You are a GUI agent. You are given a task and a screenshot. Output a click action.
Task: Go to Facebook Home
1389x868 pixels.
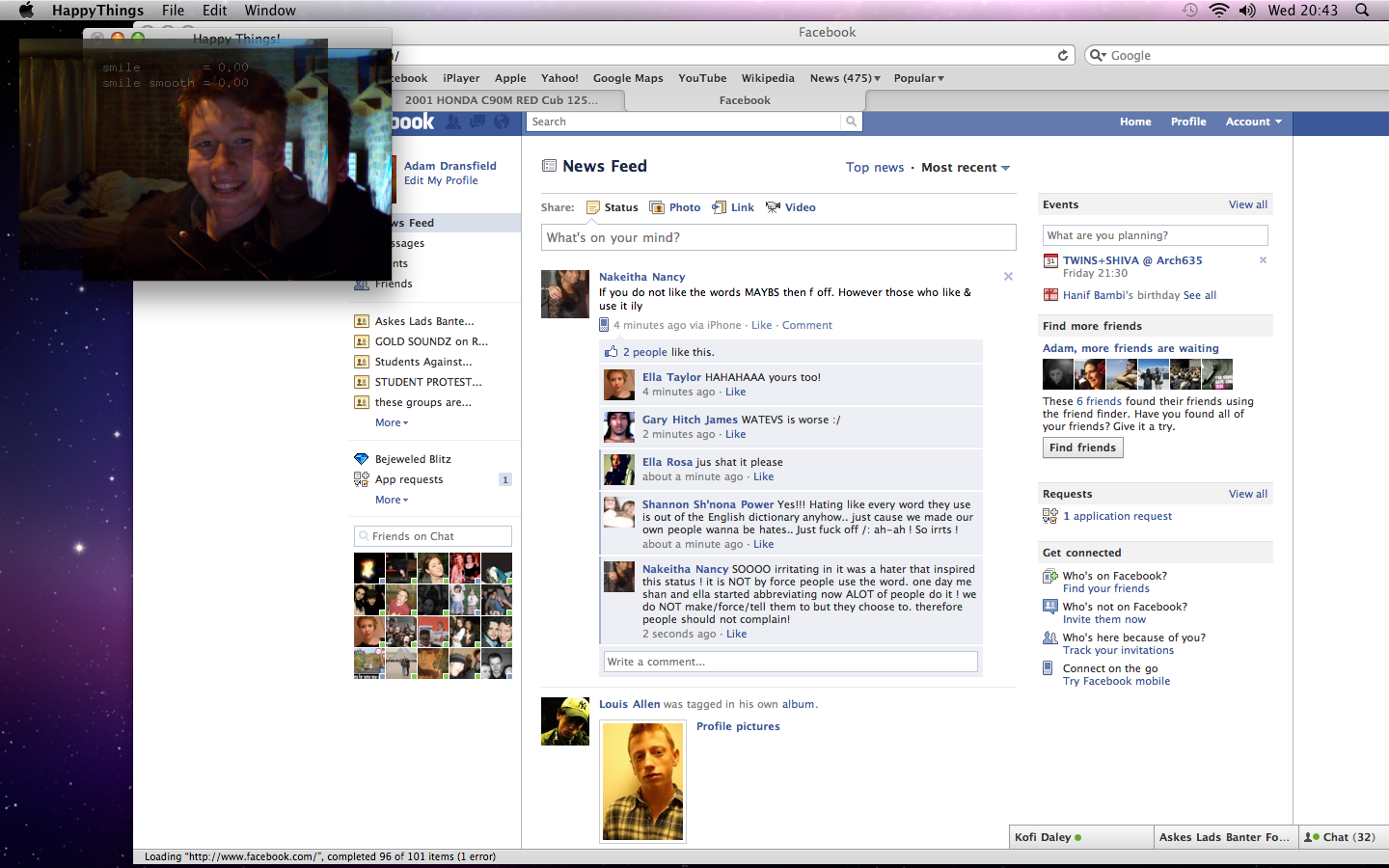click(x=1135, y=122)
